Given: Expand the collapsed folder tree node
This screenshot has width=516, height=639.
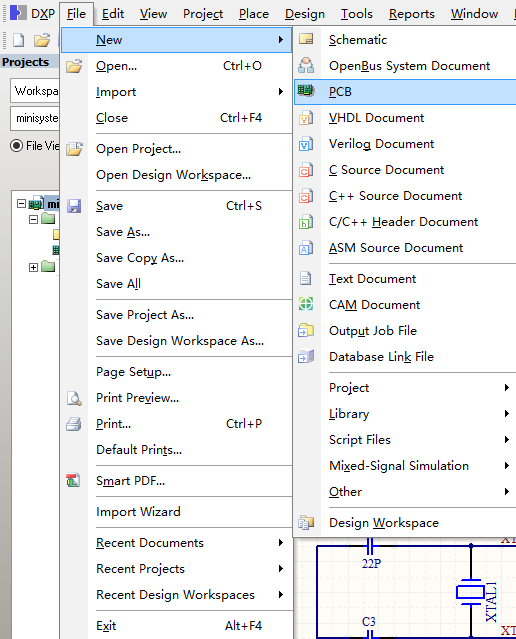Looking at the screenshot, I should click(33, 267).
